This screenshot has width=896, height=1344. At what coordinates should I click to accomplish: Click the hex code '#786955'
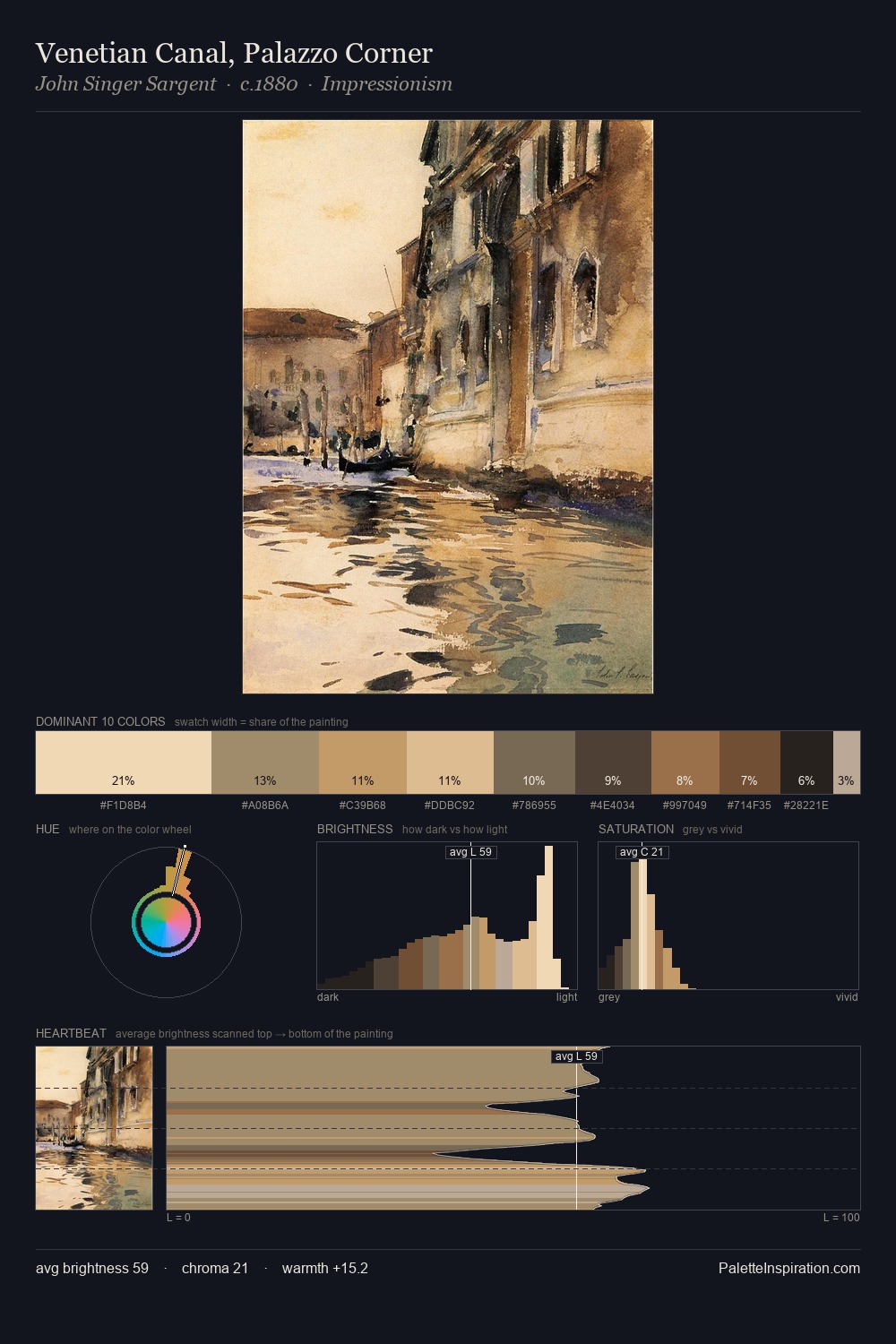click(534, 806)
